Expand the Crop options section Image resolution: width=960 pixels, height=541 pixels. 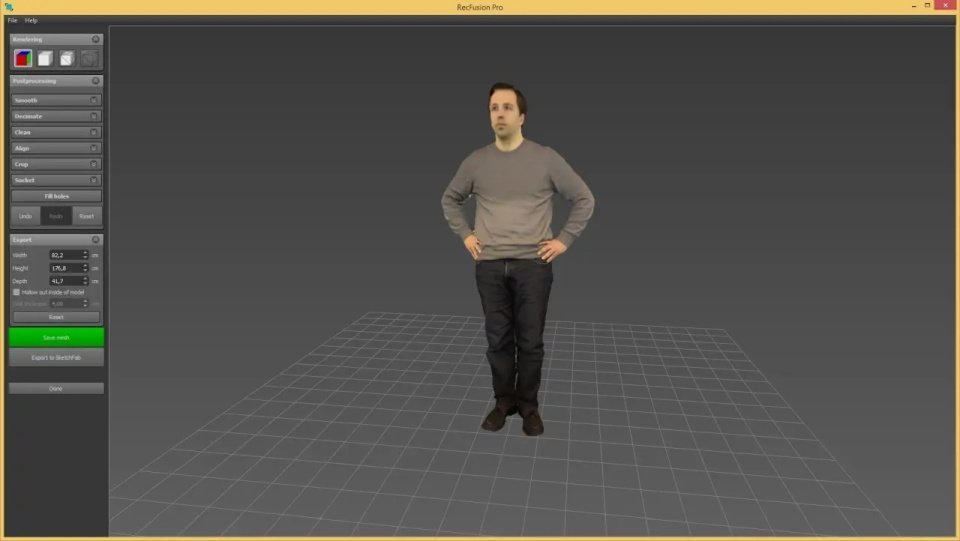click(x=56, y=164)
